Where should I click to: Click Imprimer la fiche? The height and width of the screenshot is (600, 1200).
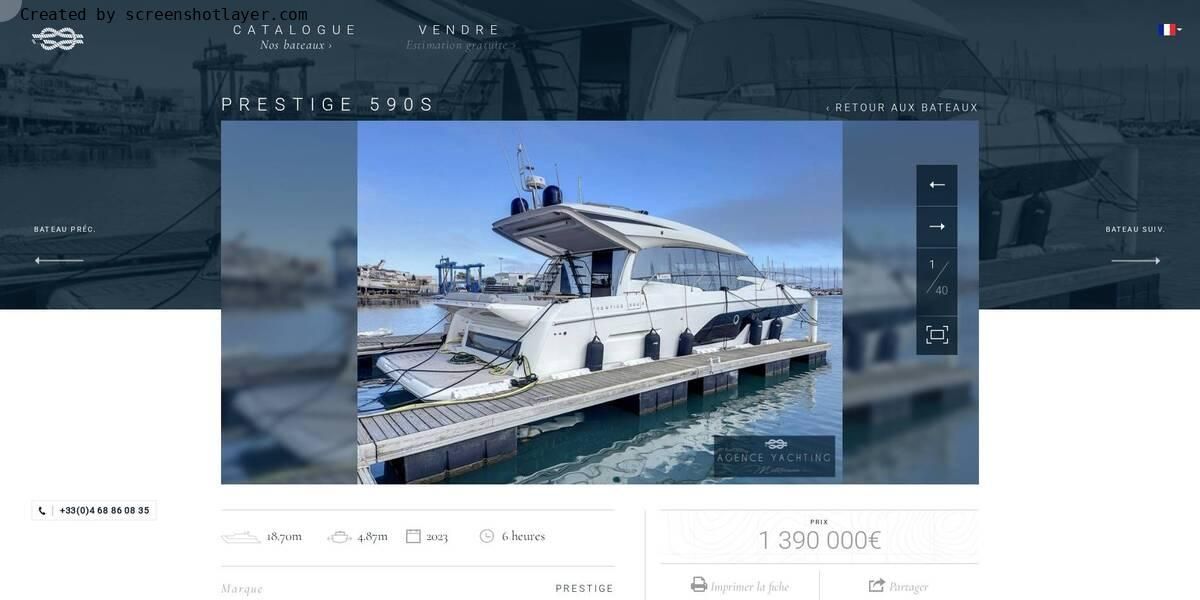point(749,587)
